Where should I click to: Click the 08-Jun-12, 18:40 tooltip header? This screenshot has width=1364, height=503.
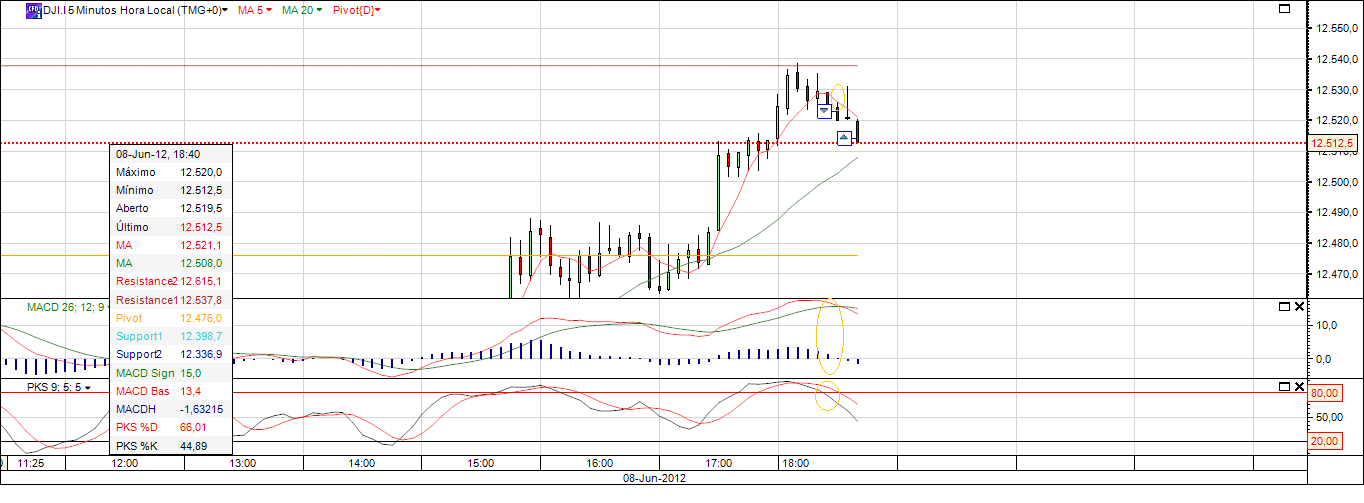(171, 154)
